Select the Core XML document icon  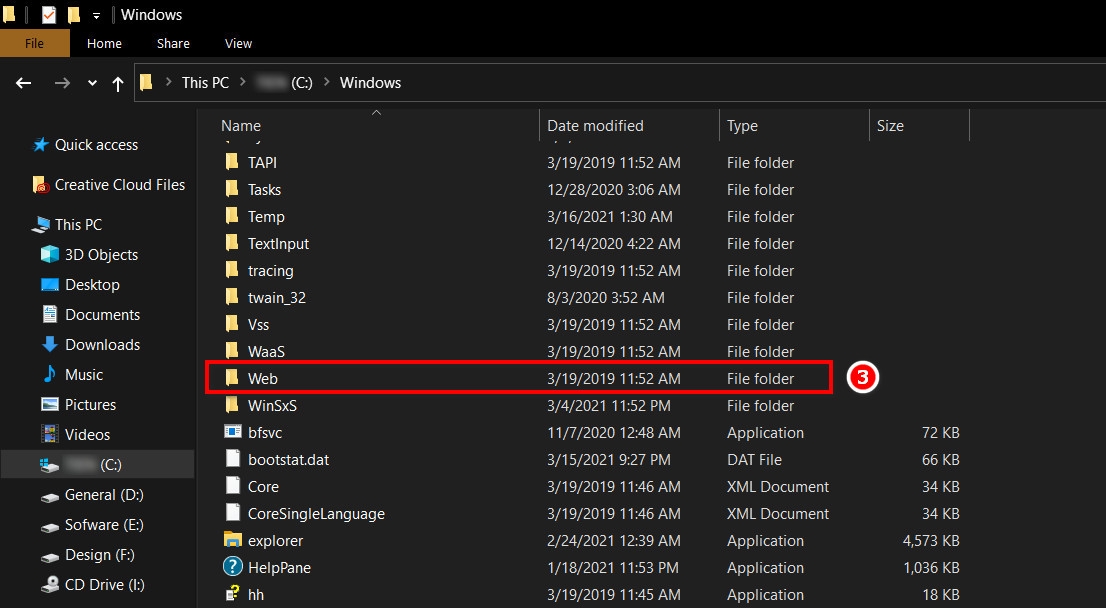click(233, 485)
